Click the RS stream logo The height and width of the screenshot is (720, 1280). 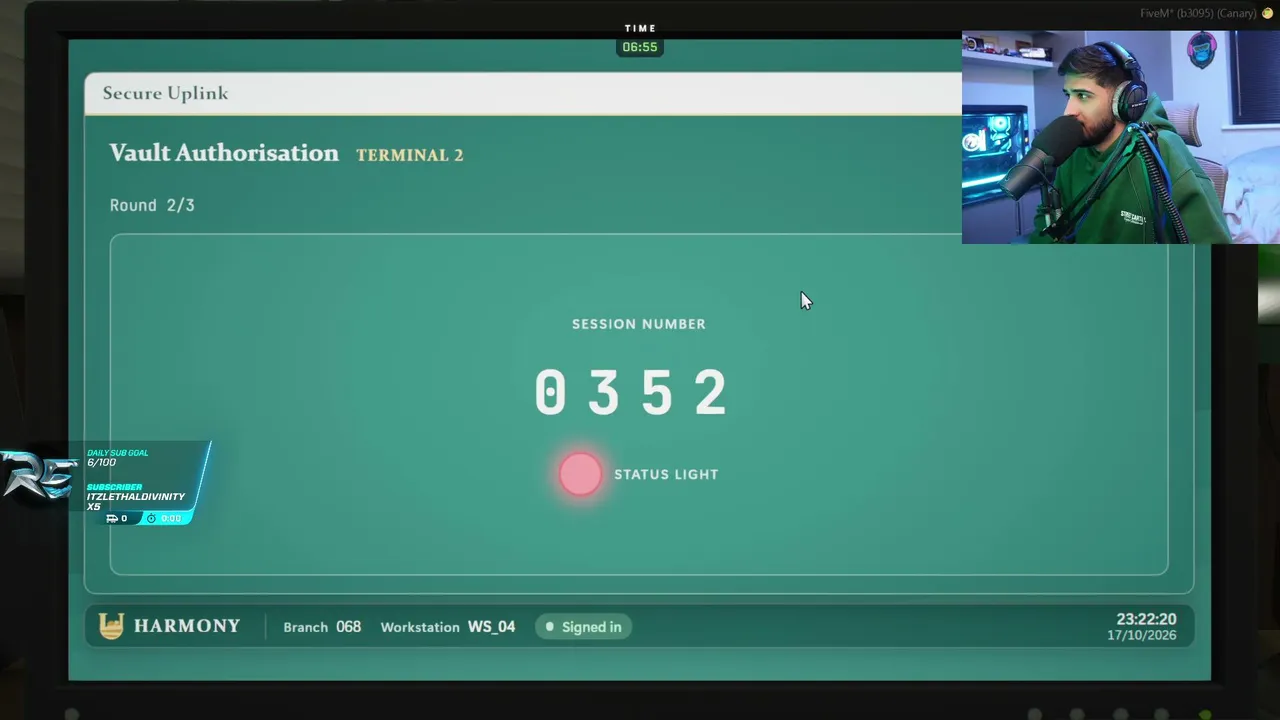(x=38, y=476)
